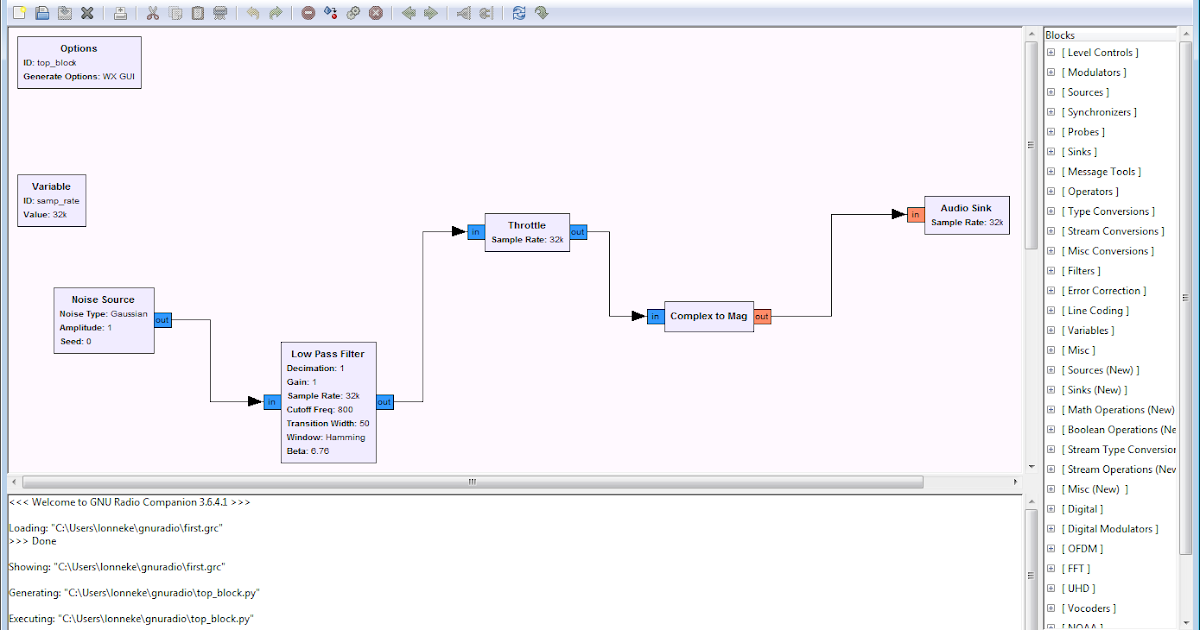Viewport: 1200px width, 630px height.
Task: Click the screen capture printer icon
Action: click(120, 13)
